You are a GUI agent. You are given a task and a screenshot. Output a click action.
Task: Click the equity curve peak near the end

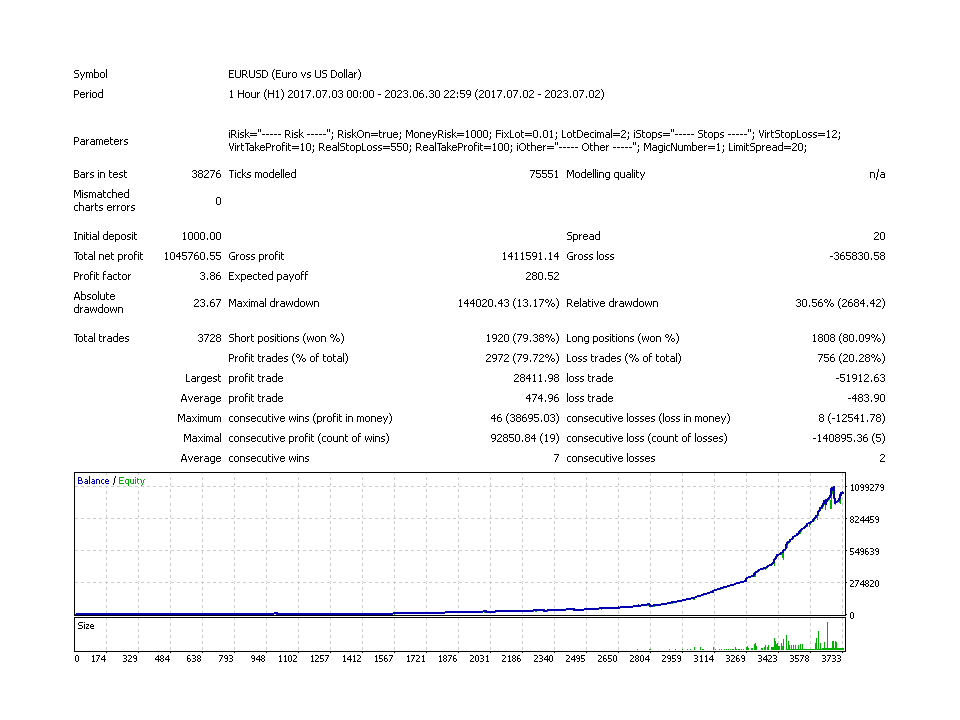[x=833, y=488]
